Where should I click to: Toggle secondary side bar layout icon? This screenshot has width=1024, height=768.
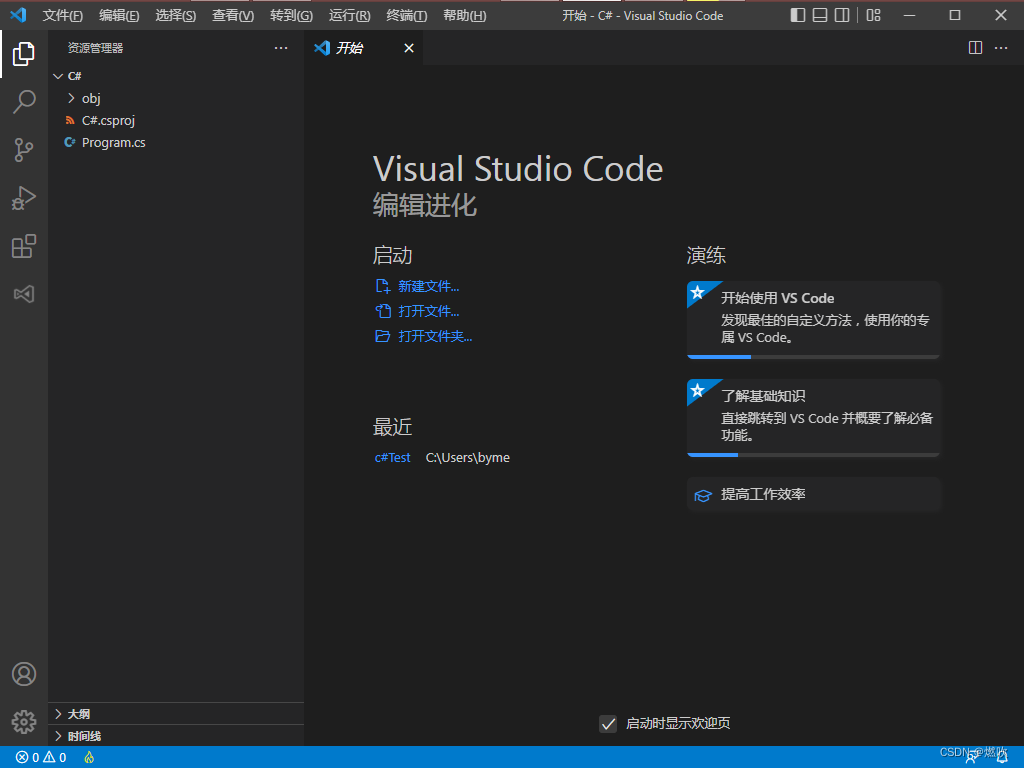pyautogui.click(x=842, y=15)
